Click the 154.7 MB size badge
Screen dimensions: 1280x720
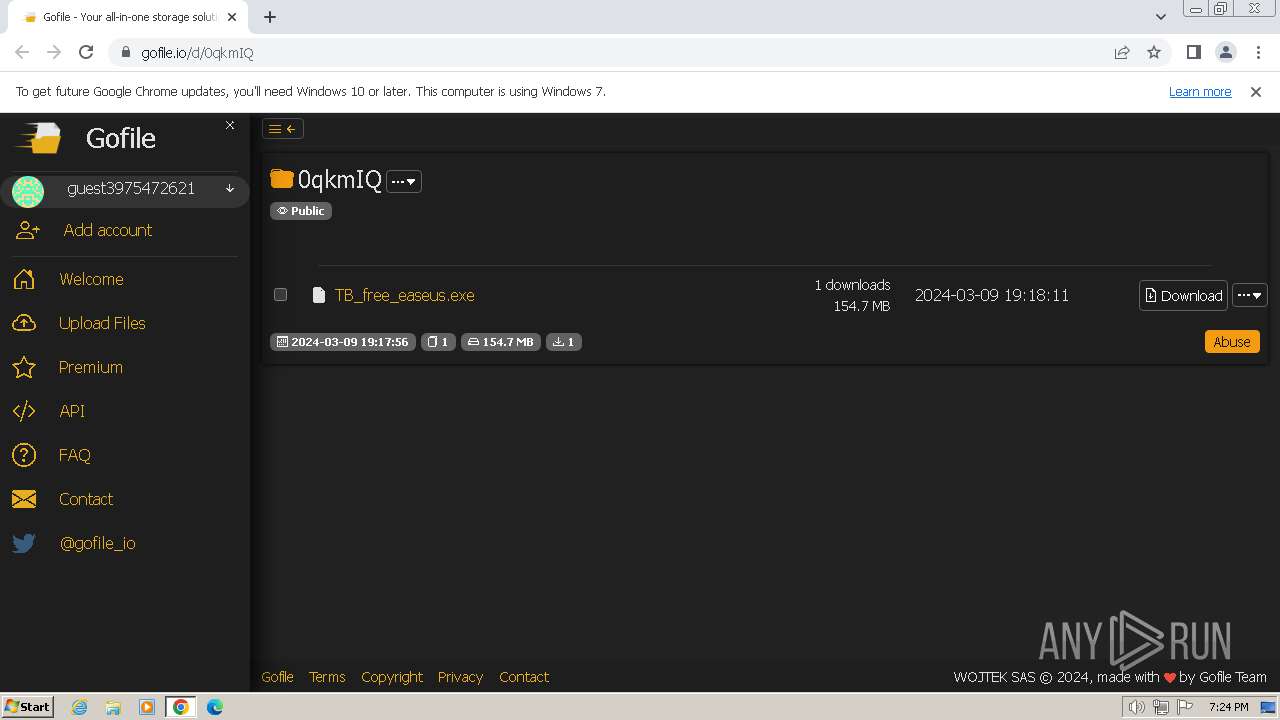point(501,342)
